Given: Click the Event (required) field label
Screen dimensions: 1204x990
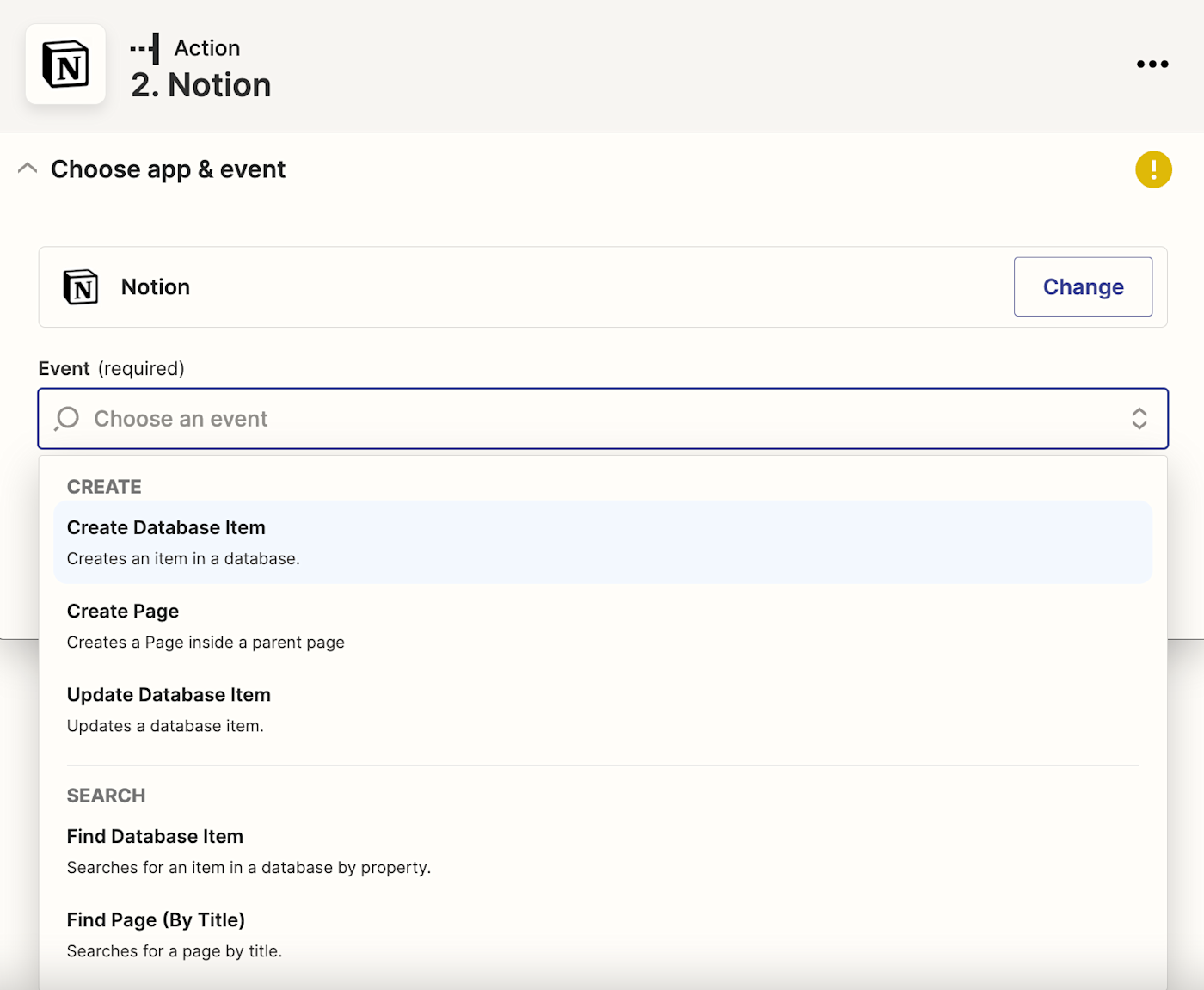Looking at the screenshot, I should (112, 368).
